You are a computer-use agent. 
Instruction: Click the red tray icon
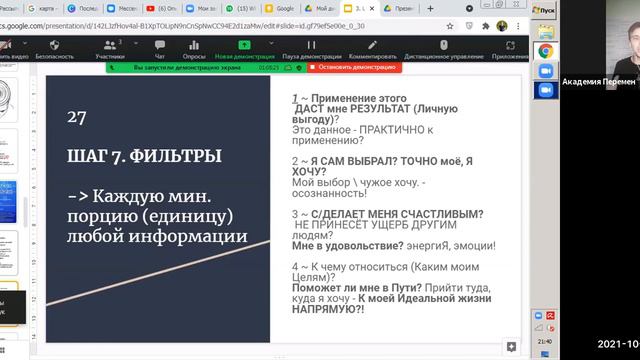[x=551, y=316]
